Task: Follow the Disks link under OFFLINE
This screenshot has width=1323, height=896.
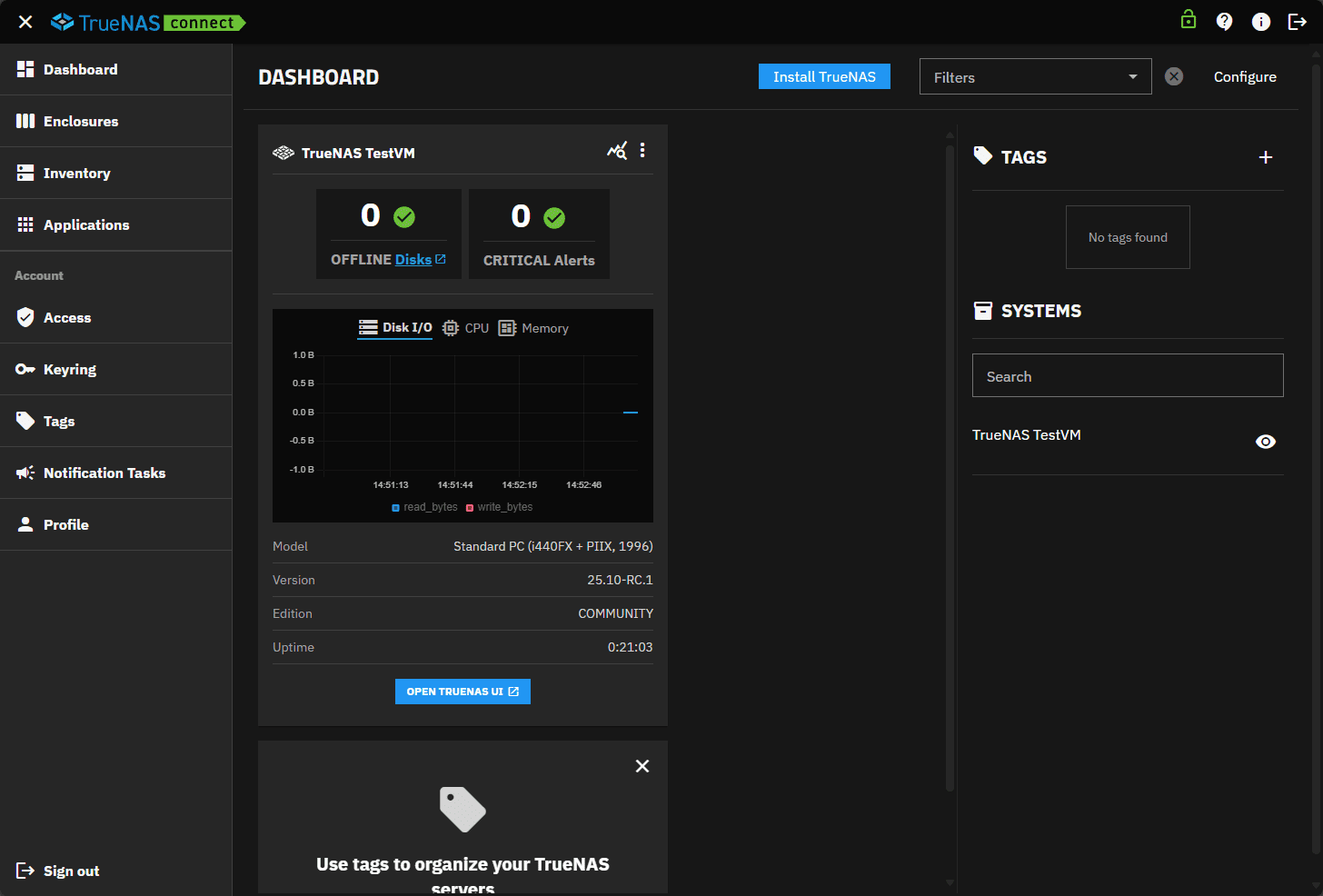Action: point(420,260)
